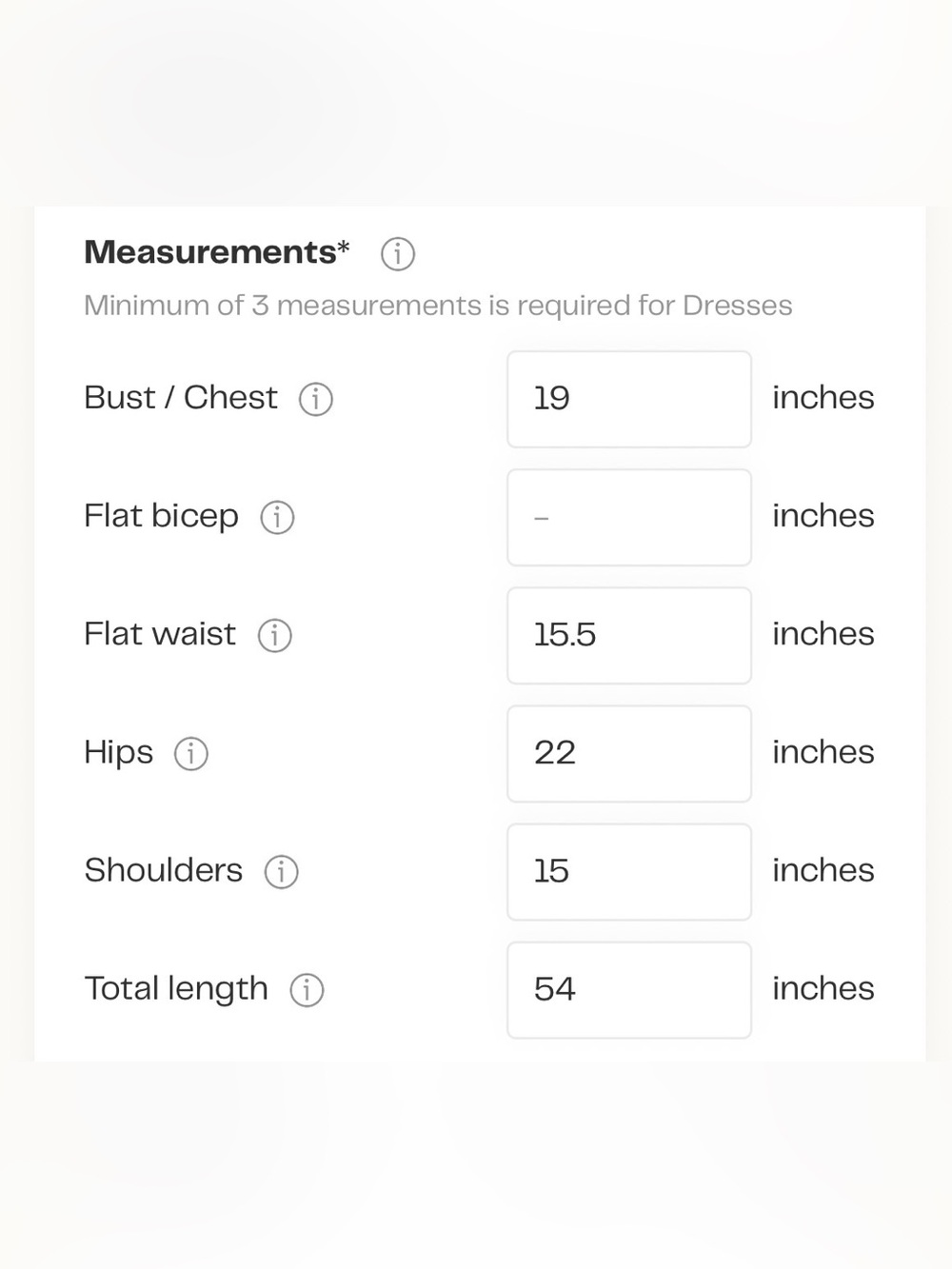Click the Bust / Chest info icon
This screenshot has width=952, height=1269.
316,399
